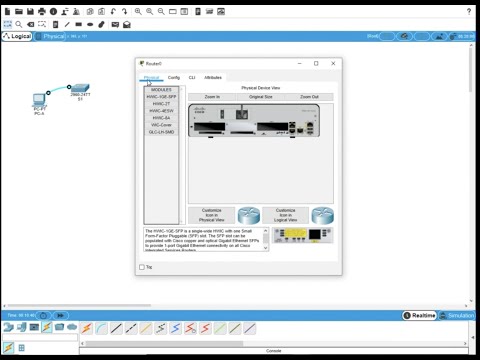Choose the Draw Rectangle tool

point(79,24)
